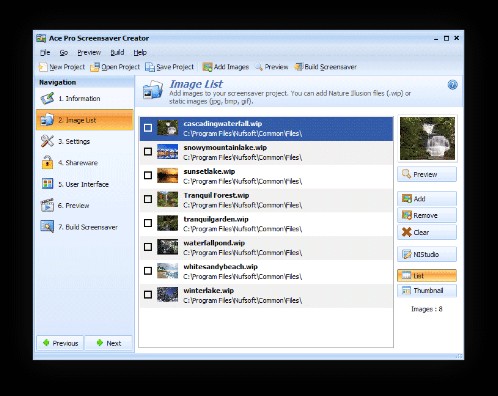The image size is (498, 396).
Task: Click the Previous button
Action: coord(60,343)
